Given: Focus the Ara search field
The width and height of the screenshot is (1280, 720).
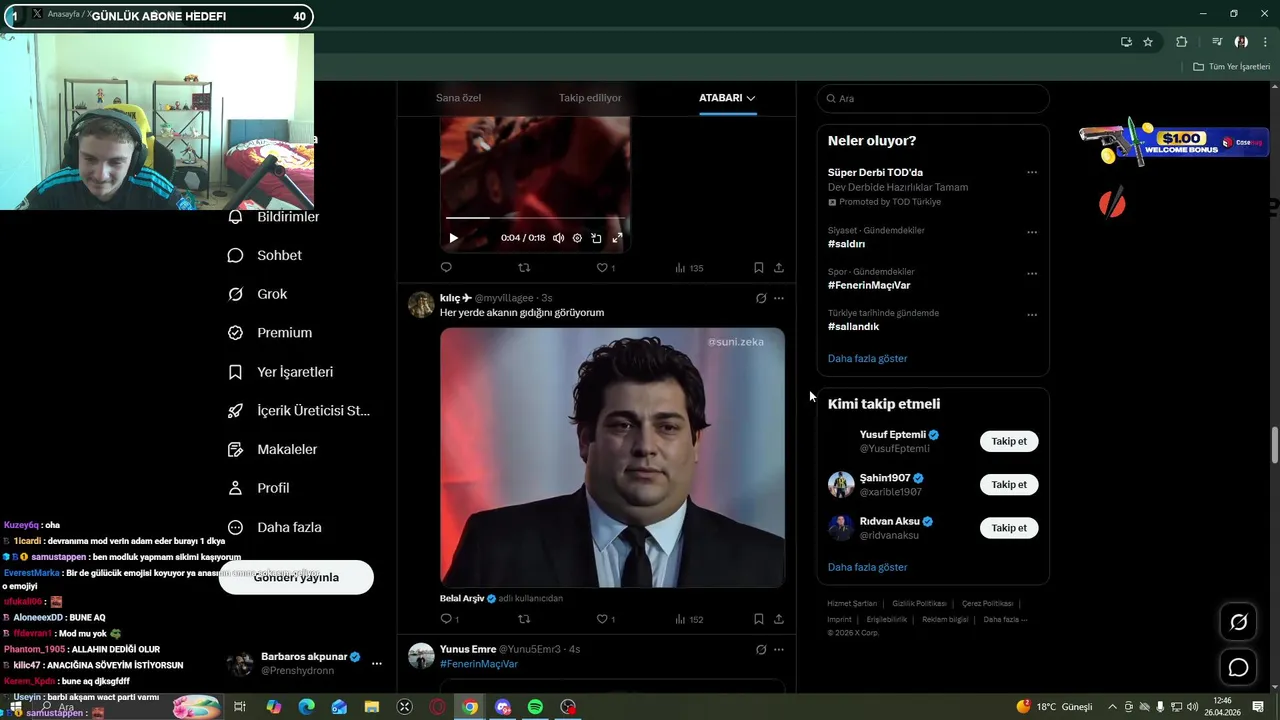Looking at the screenshot, I should click(933, 98).
